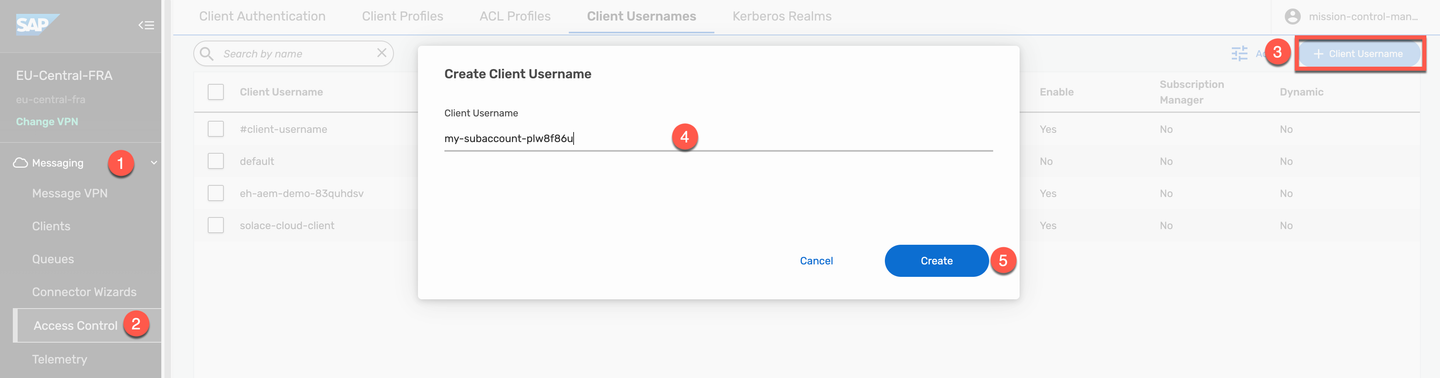Viewport: 1440px width, 378px height.
Task: Click the Create button in dialog
Action: (x=937, y=261)
